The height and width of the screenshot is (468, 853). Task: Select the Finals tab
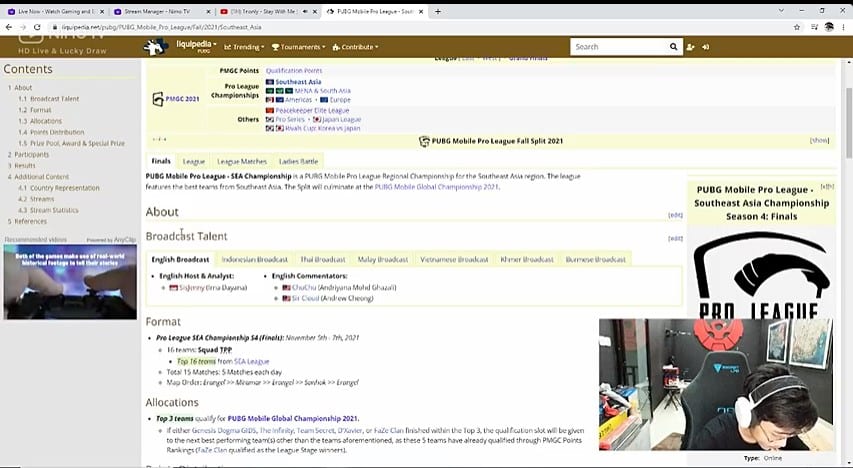coord(161,161)
